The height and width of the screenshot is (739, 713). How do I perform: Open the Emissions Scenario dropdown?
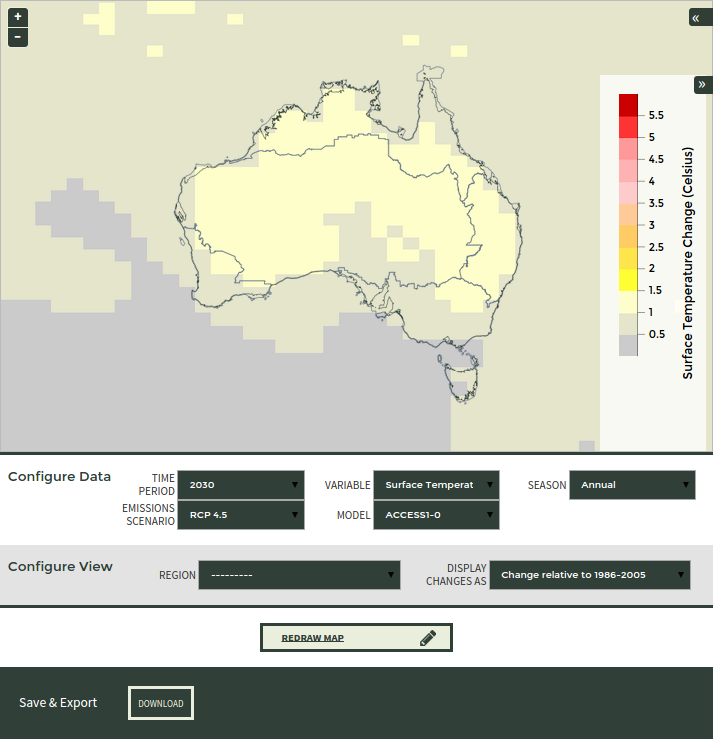240,516
